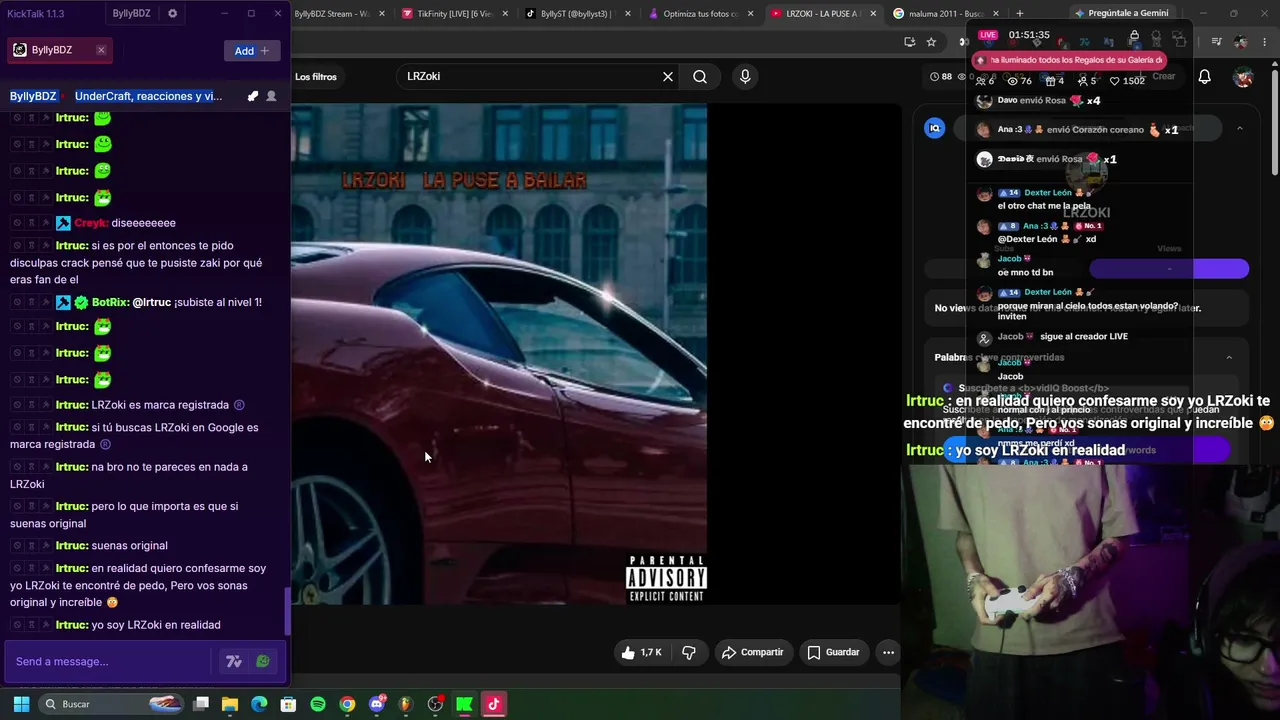Open Chrome profile avatar in toolbar

[x=1241, y=42]
